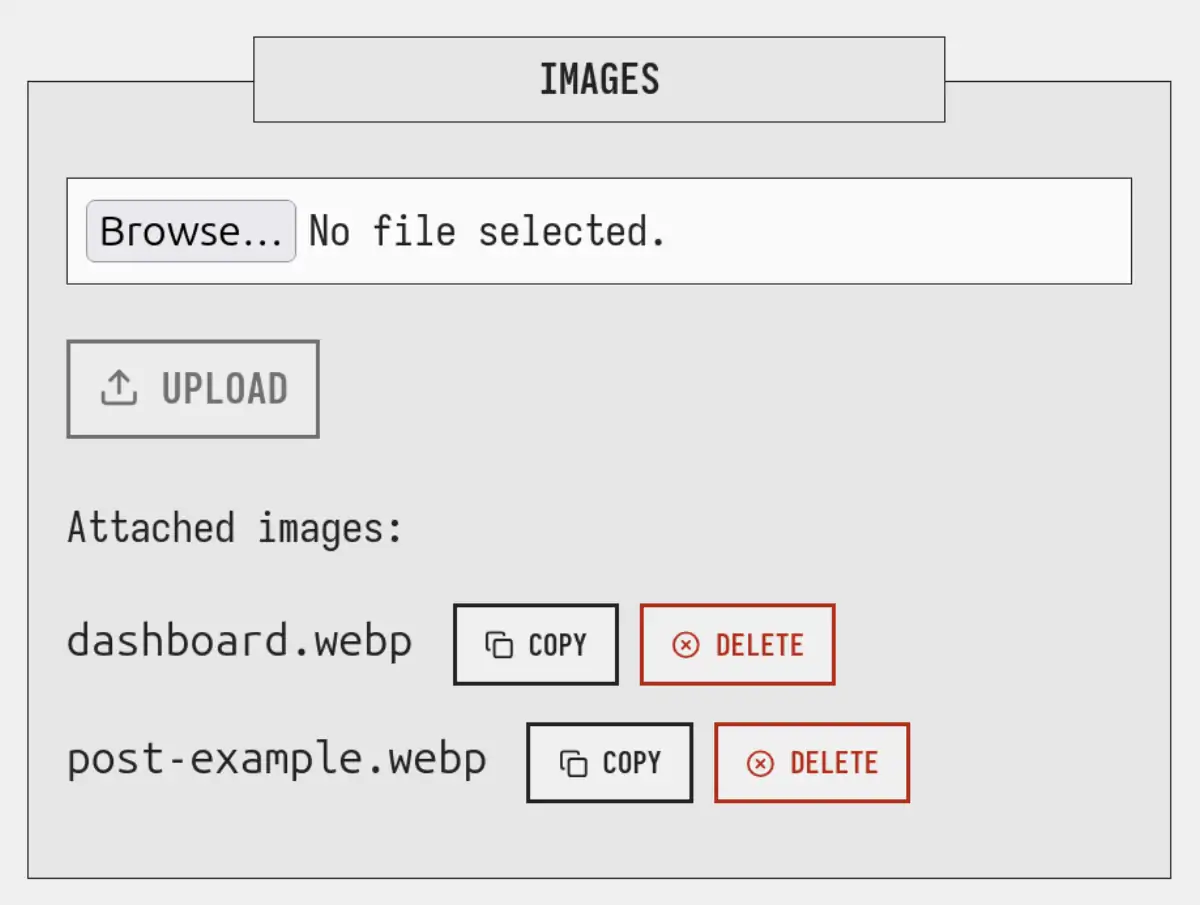1200x905 pixels.
Task: Copy the dashboard.webp image link
Action: pos(536,645)
